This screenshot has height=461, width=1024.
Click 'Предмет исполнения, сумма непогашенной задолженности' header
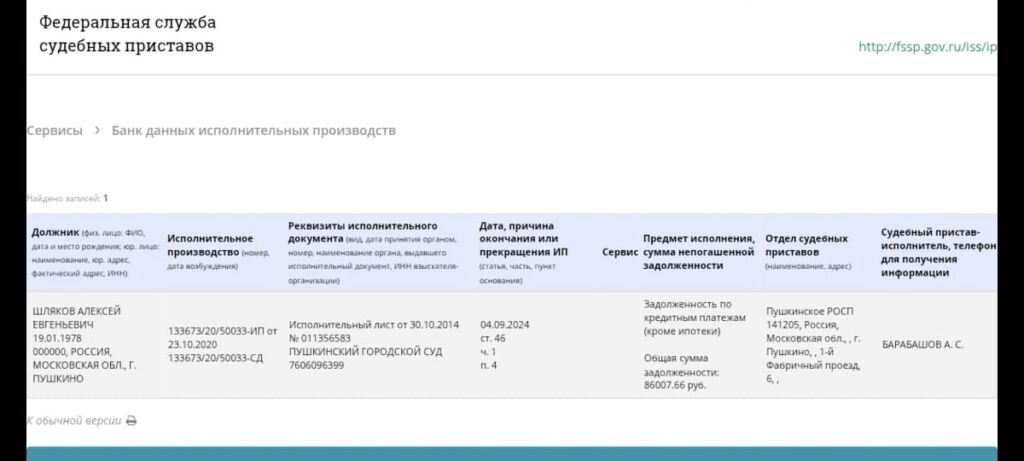click(699, 252)
